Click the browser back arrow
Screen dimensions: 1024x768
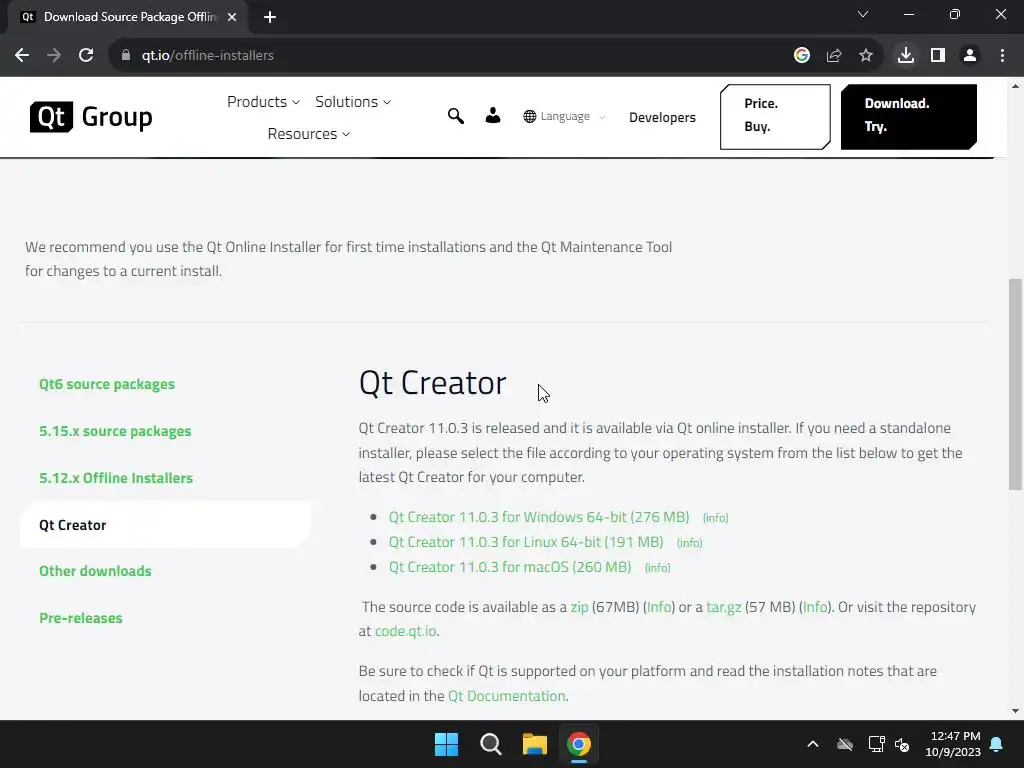22,56
